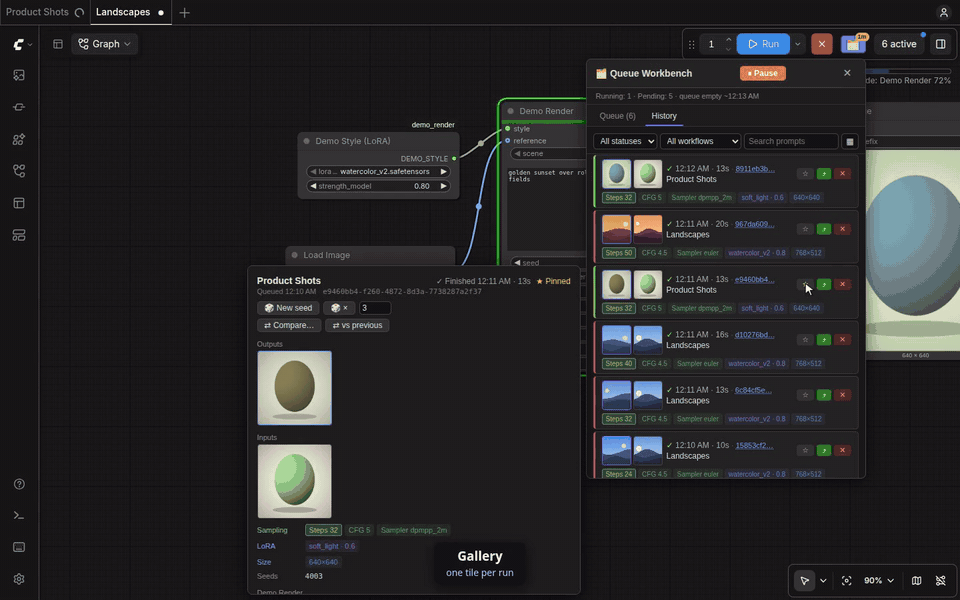Open the single-node sidebar icon below assets
The width and height of the screenshot is (960, 600).
tap(19, 107)
